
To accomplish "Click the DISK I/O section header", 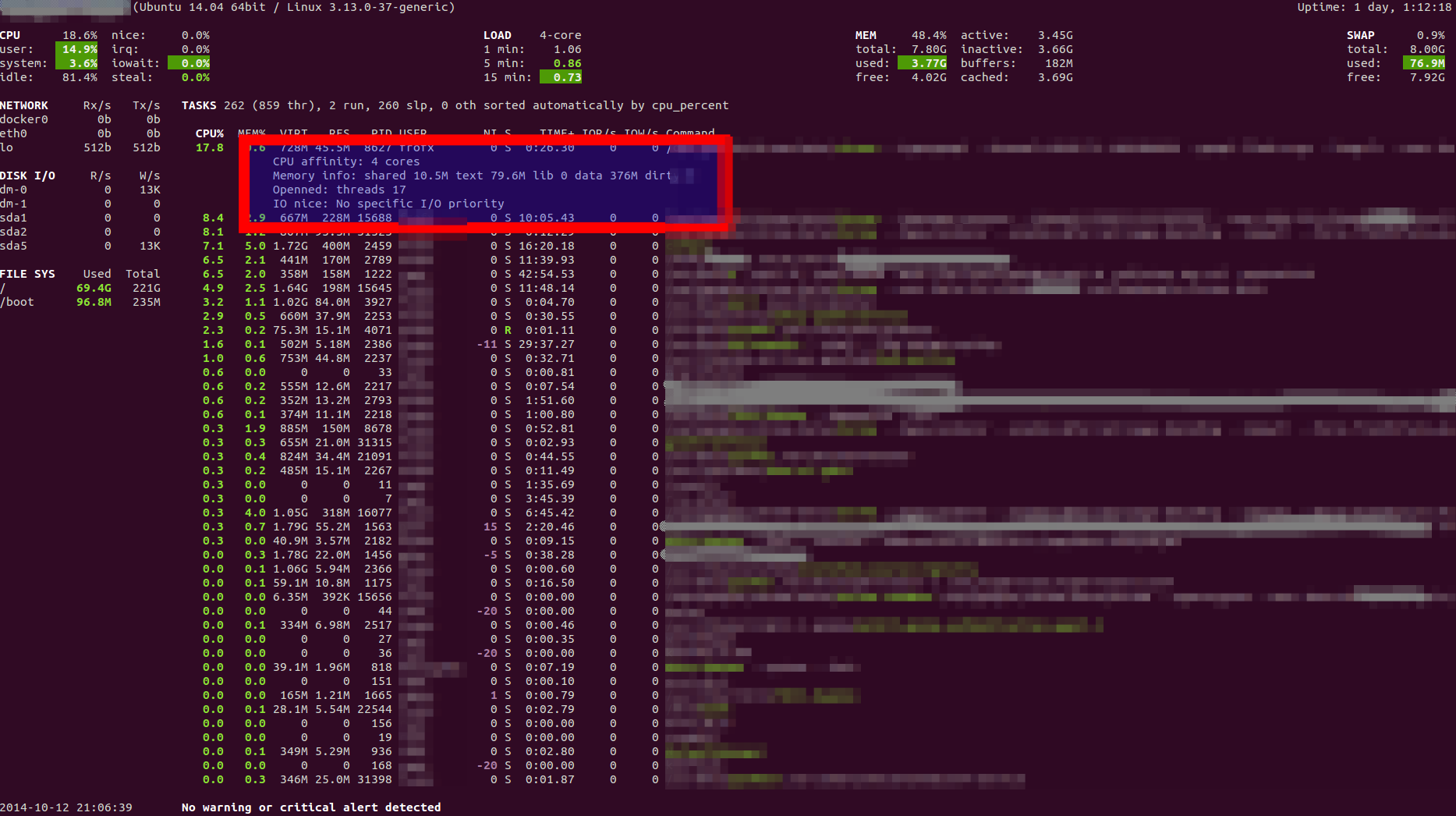I will coord(27,176).
